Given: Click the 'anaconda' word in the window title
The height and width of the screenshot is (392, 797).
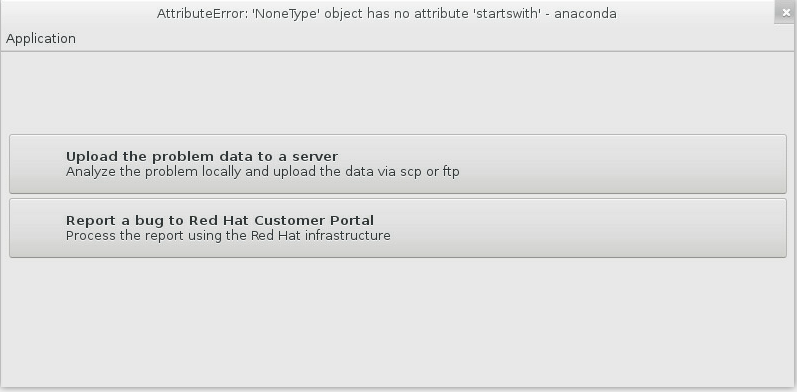Looking at the screenshot, I should 585,14.
